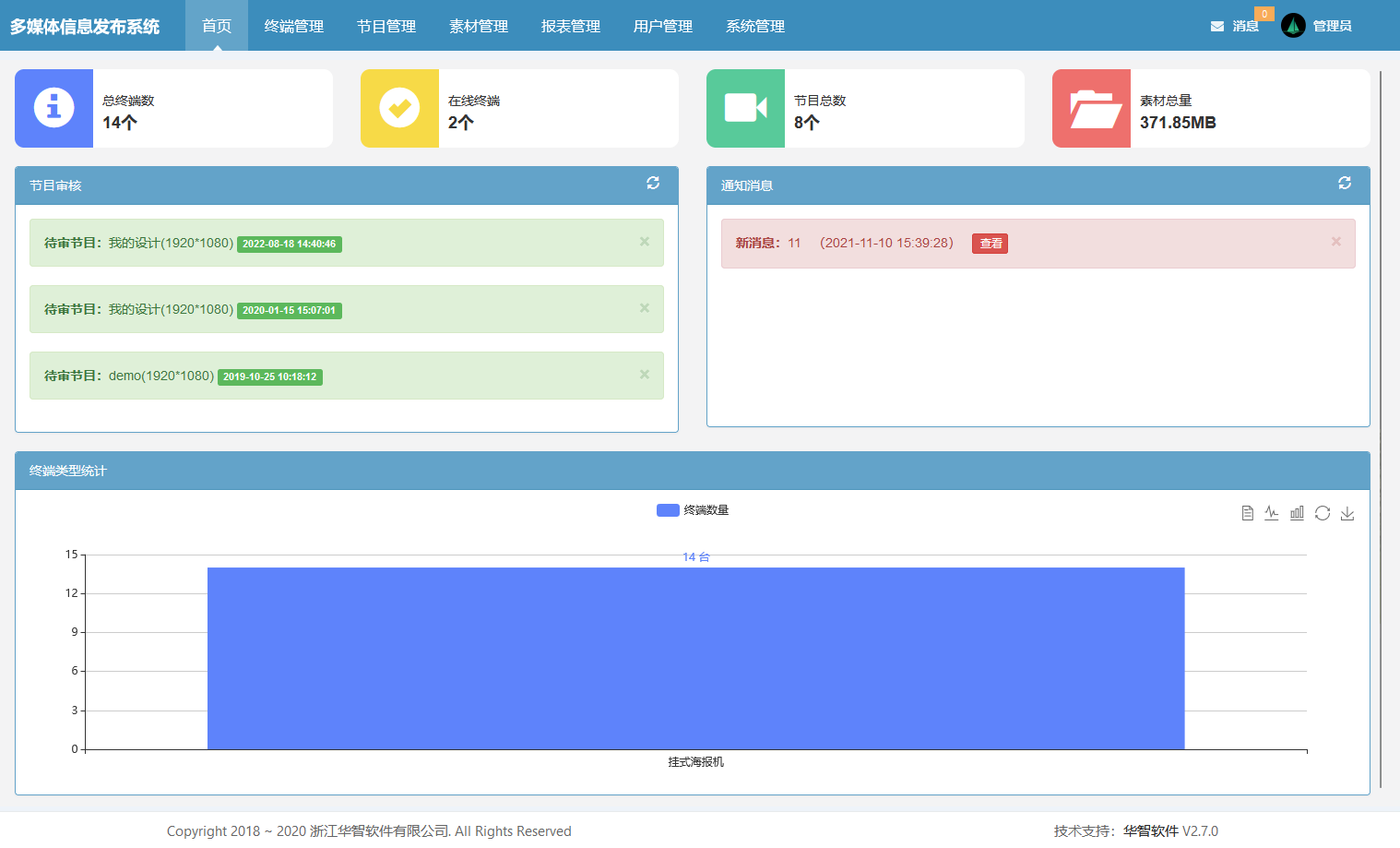Image resolution: width=1400 pixels, height=848 pixels.
Task: Restore the chart to default
Action: tap(1323, 513)
